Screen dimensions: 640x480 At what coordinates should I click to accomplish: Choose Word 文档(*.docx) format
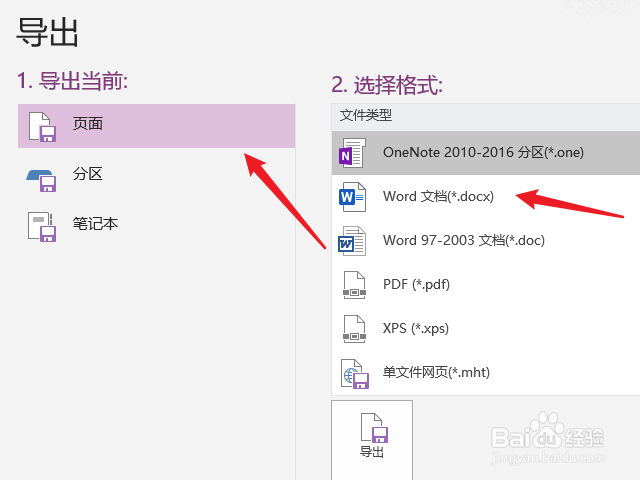point(486,197)
